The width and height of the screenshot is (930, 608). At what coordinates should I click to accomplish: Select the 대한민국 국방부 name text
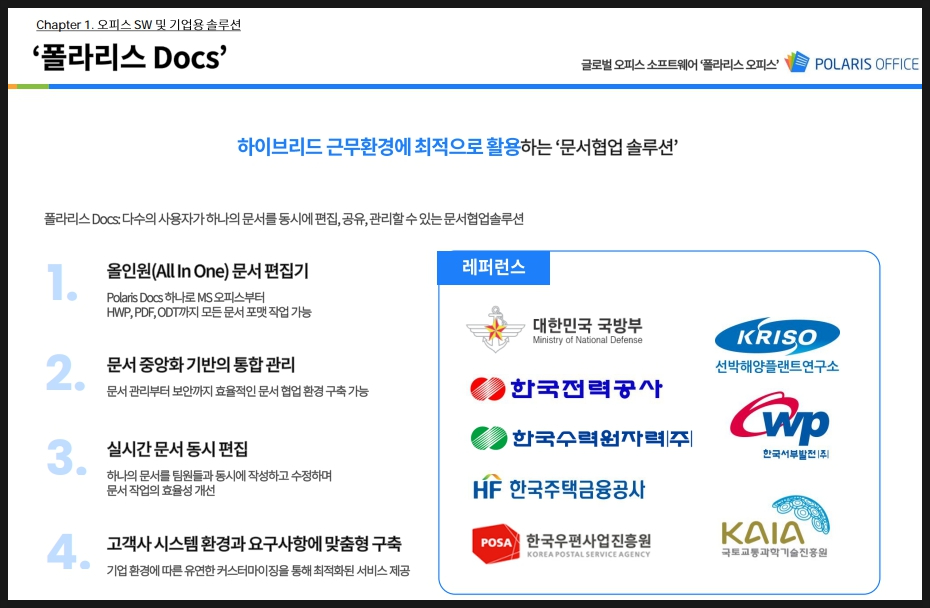click(x=587, y=325)
